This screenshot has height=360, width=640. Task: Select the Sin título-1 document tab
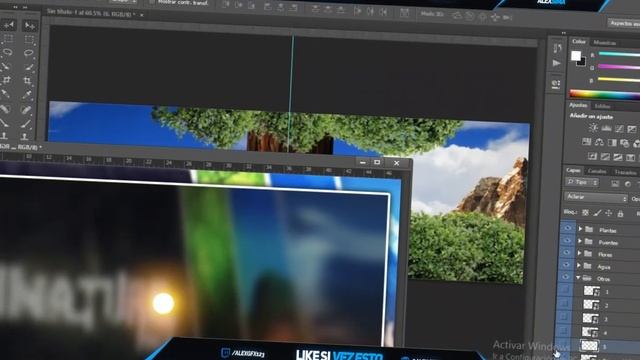click(x=91, y=13)
